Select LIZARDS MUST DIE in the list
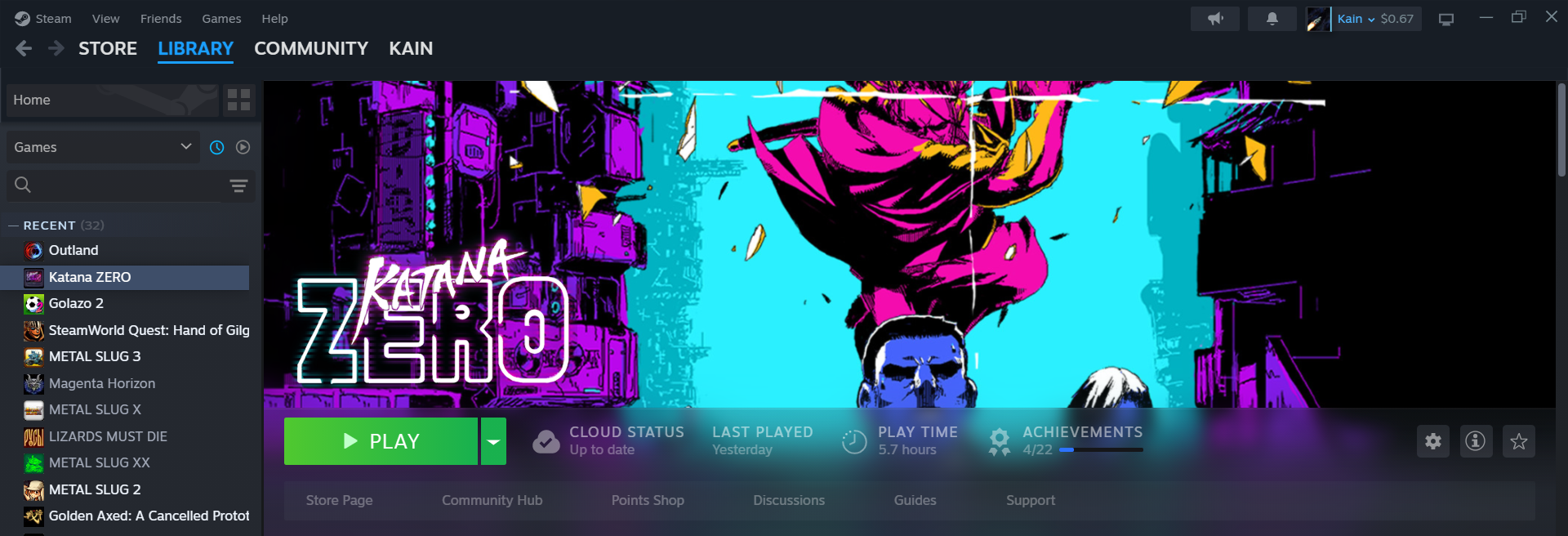The height and width of the screenshot is (536, 1568). (x=126, y=436)
